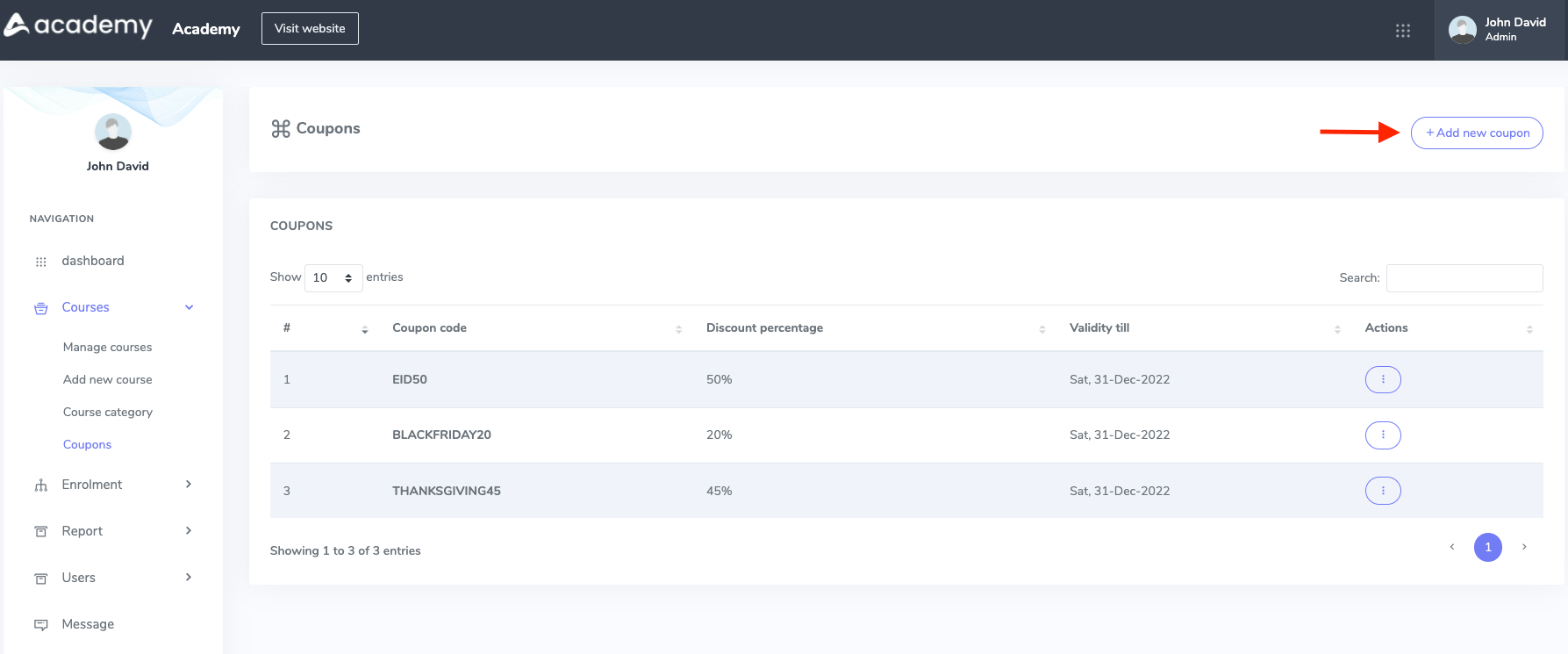Open actions menu for THANKSGIVING45 coupon
Image resolution: width=1568 pixels, height=654 pixels.
1382,491
